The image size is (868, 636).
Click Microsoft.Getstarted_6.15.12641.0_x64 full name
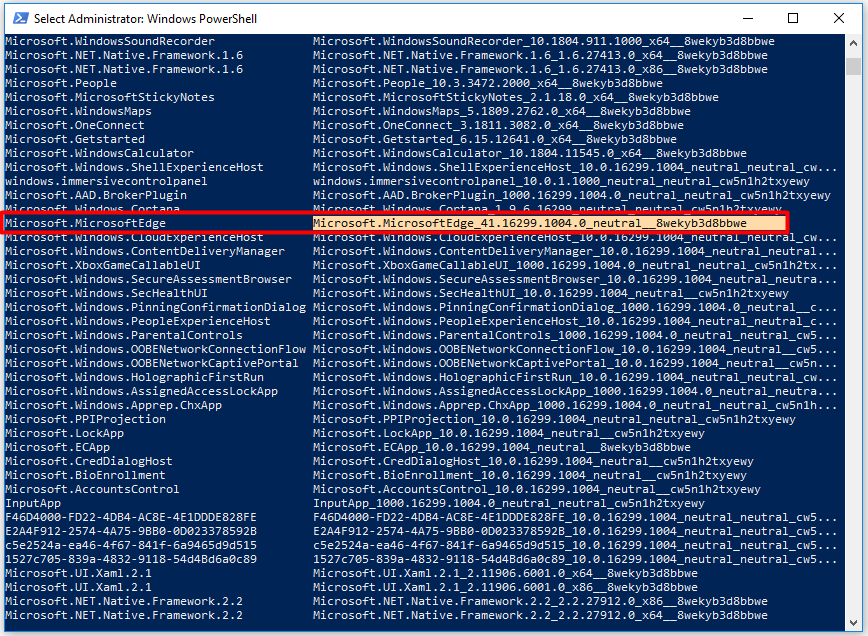(495, 139)
